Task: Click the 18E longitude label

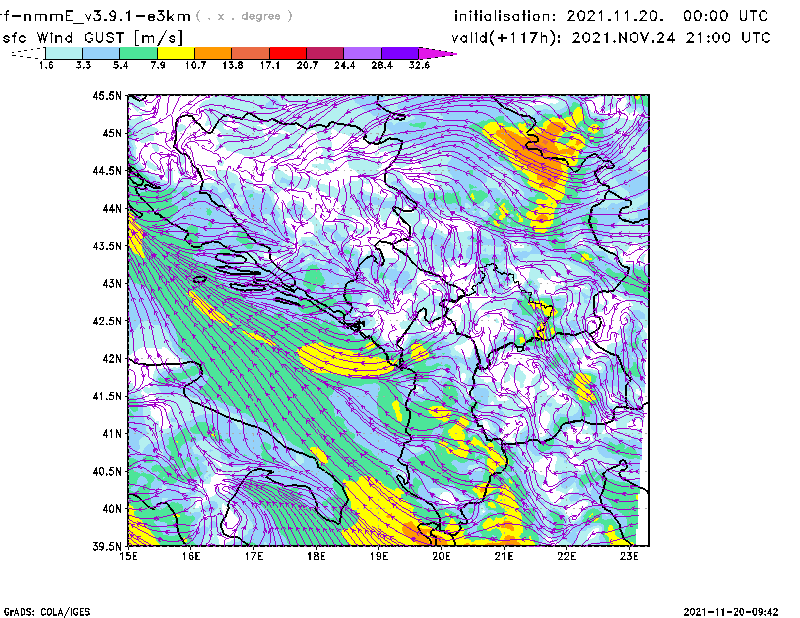Action: coord(316,556)
